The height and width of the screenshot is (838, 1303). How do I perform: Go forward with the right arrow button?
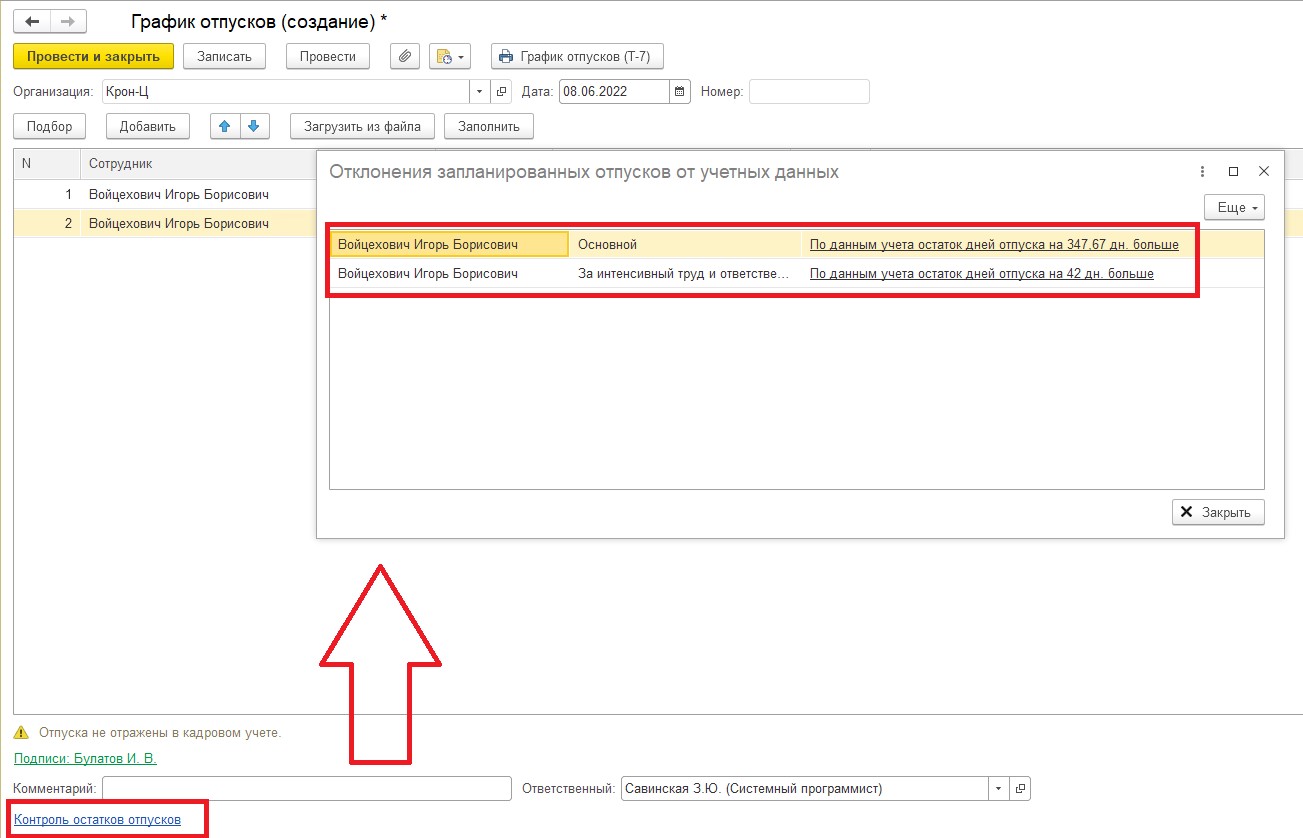tap(67, 21)
